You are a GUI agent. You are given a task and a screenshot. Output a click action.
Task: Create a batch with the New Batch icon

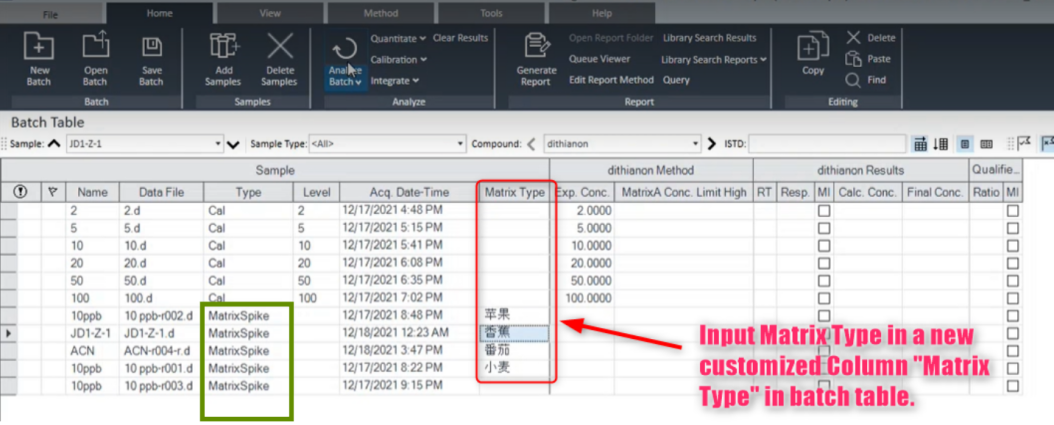click(x=39, y=46)
